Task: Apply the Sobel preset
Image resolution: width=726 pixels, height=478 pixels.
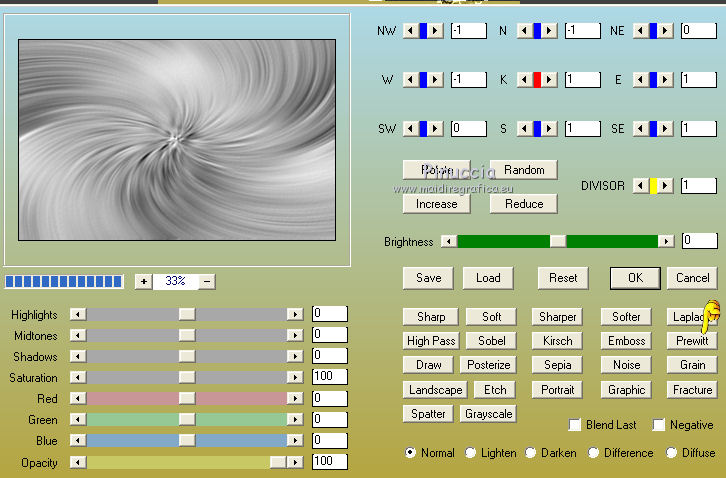Action: coord(491,341)
